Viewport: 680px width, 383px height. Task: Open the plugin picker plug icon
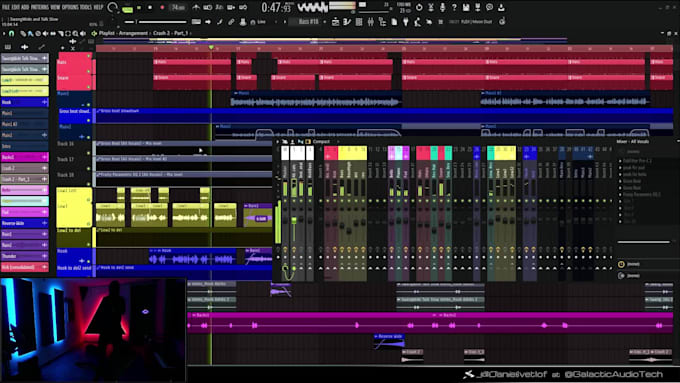[405, 22]
